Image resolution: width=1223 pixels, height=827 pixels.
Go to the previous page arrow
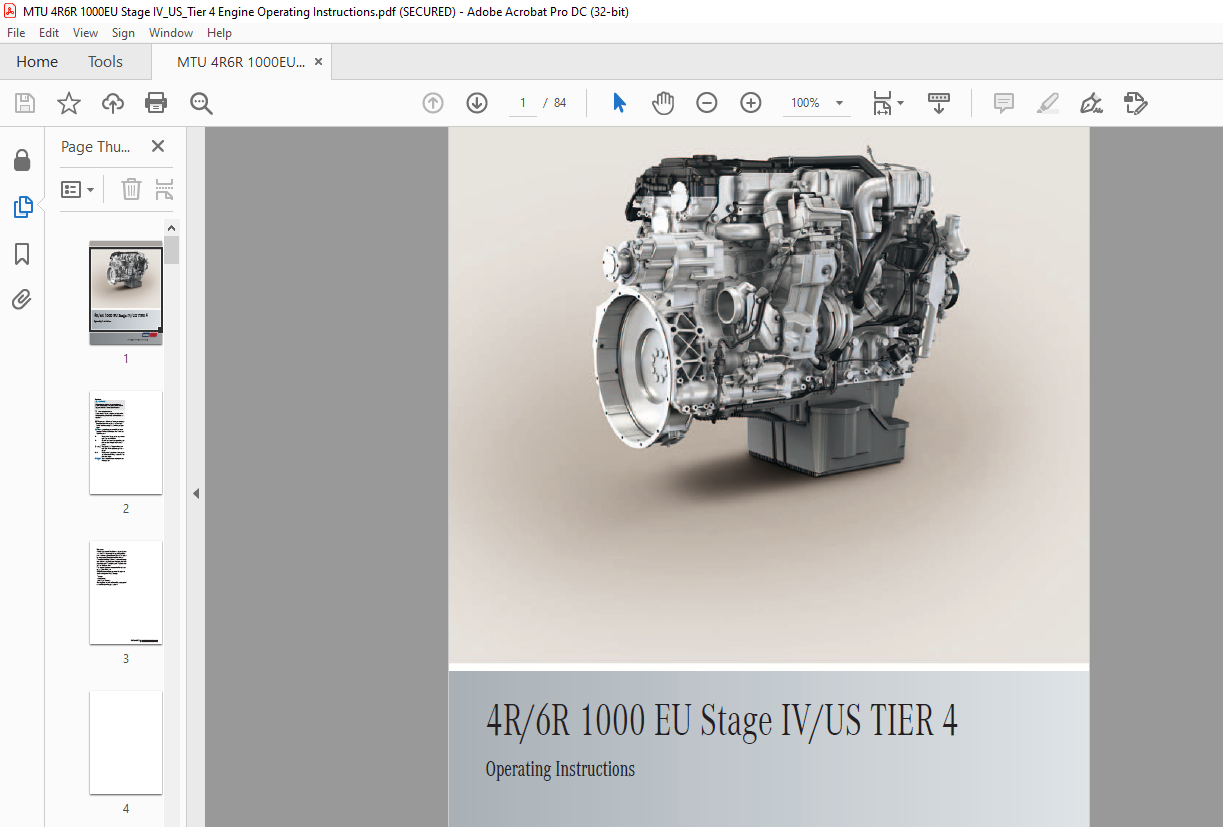click(x=433, y=103)
